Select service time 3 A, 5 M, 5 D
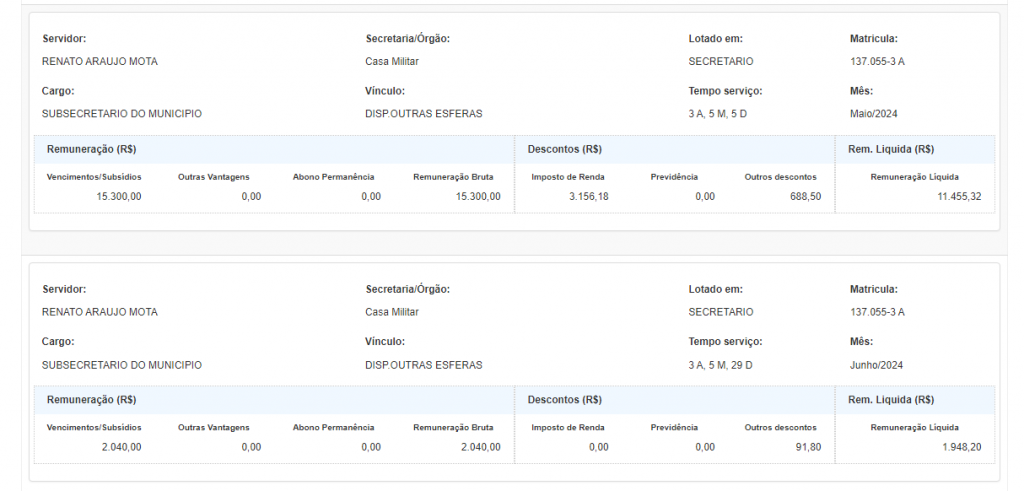 [x=717, y=114]
